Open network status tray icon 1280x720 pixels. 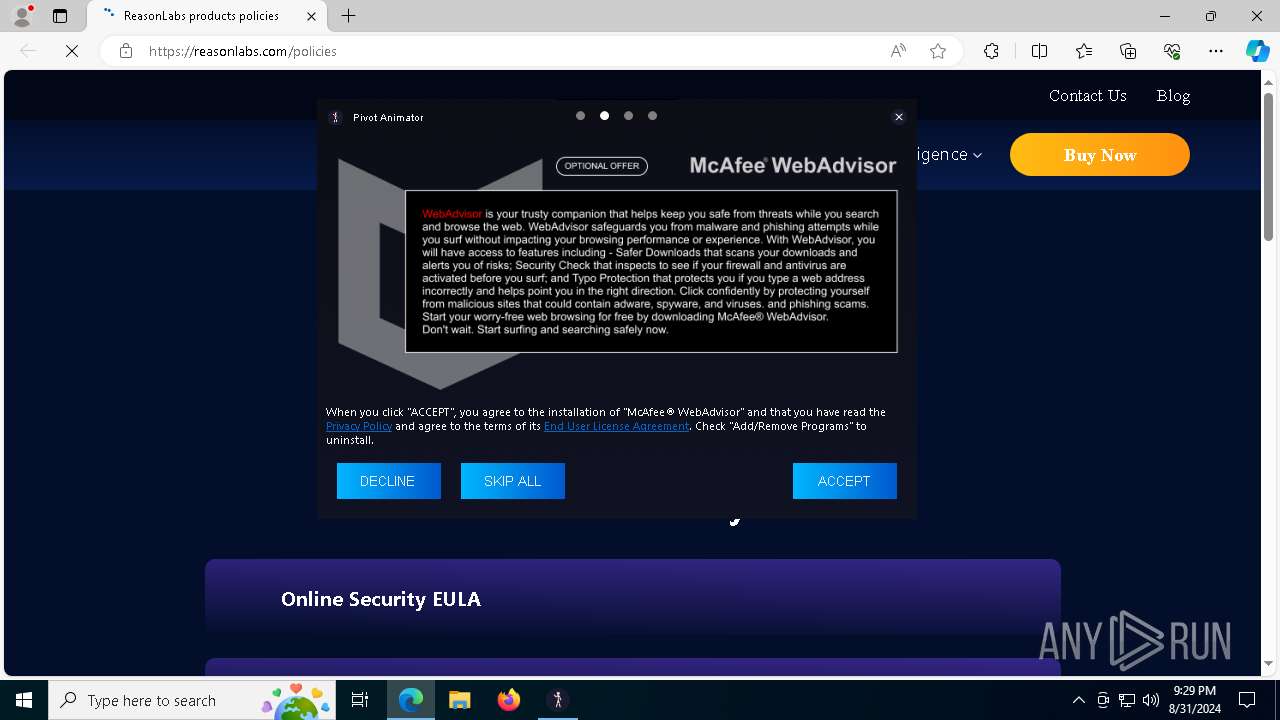click(1127, 700)
